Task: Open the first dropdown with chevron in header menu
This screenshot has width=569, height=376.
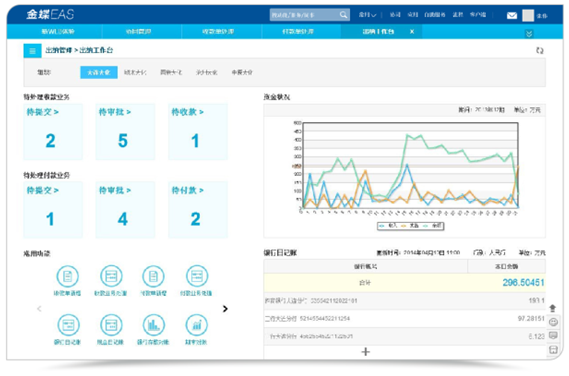Action: (367, 15)
